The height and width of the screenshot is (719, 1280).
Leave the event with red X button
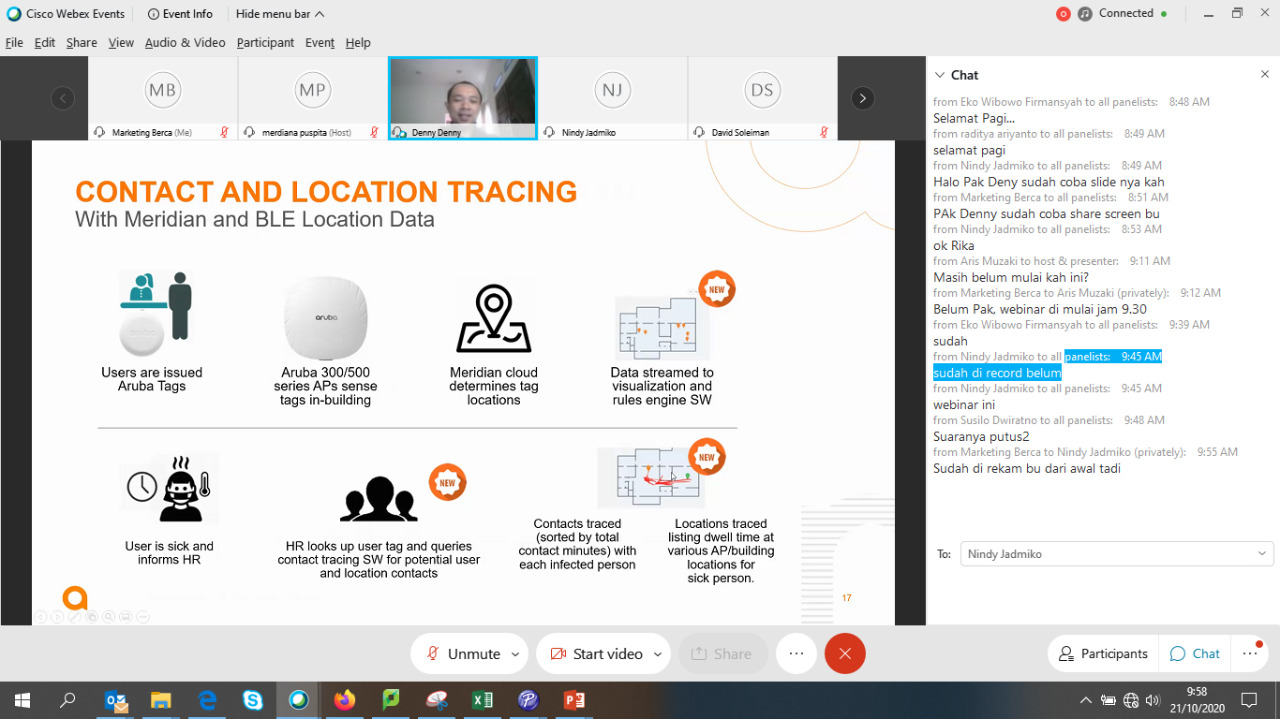(845, 654)
